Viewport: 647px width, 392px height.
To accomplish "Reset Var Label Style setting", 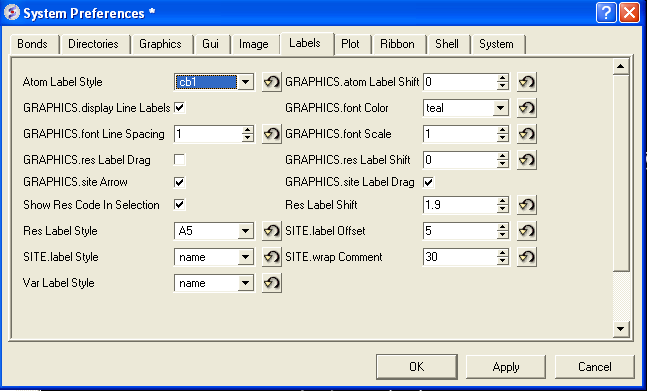I will (x=272, y=283).
